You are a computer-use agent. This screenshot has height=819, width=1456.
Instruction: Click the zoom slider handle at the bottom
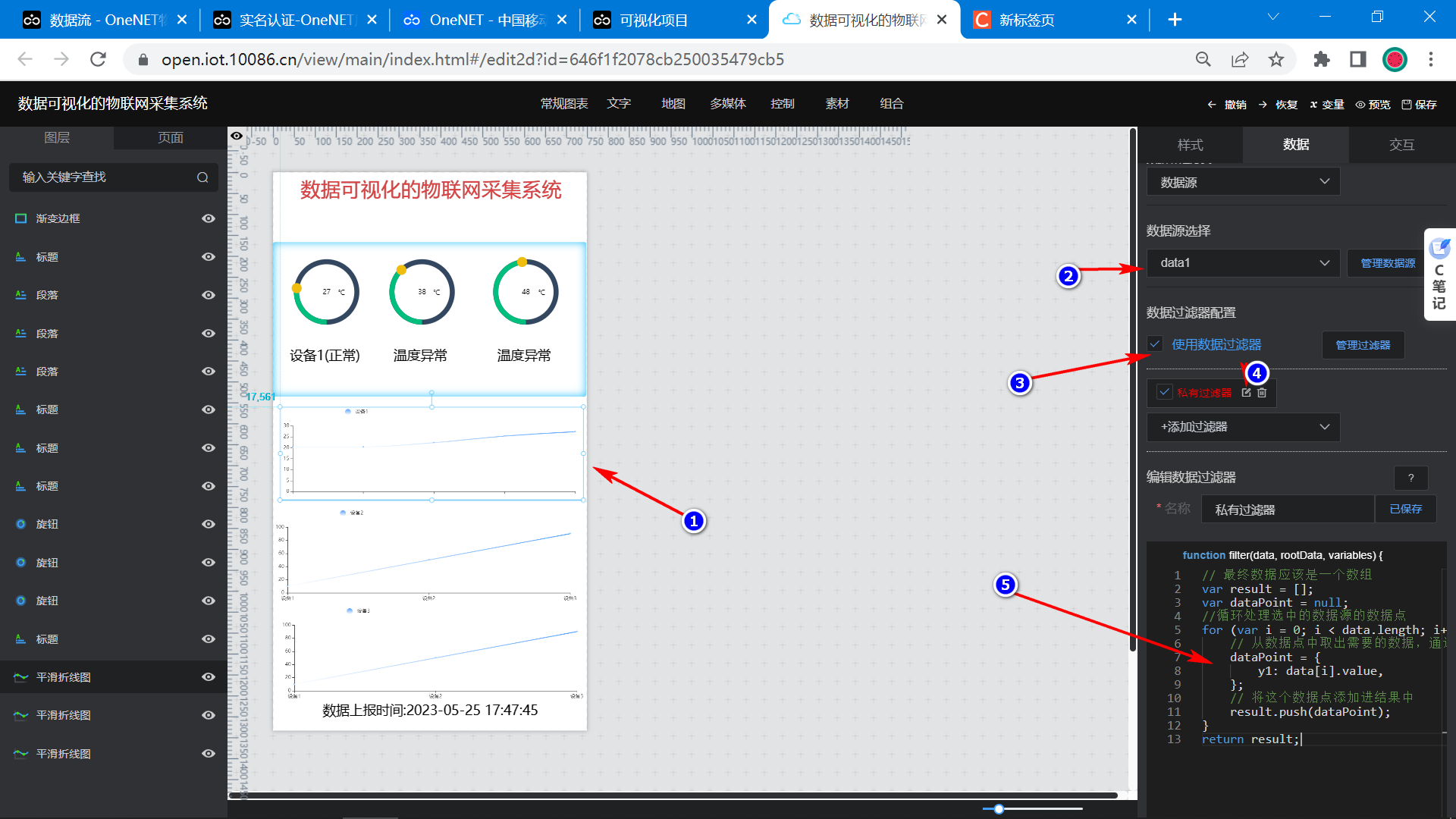pyautogui.click(x=999, y=809)
